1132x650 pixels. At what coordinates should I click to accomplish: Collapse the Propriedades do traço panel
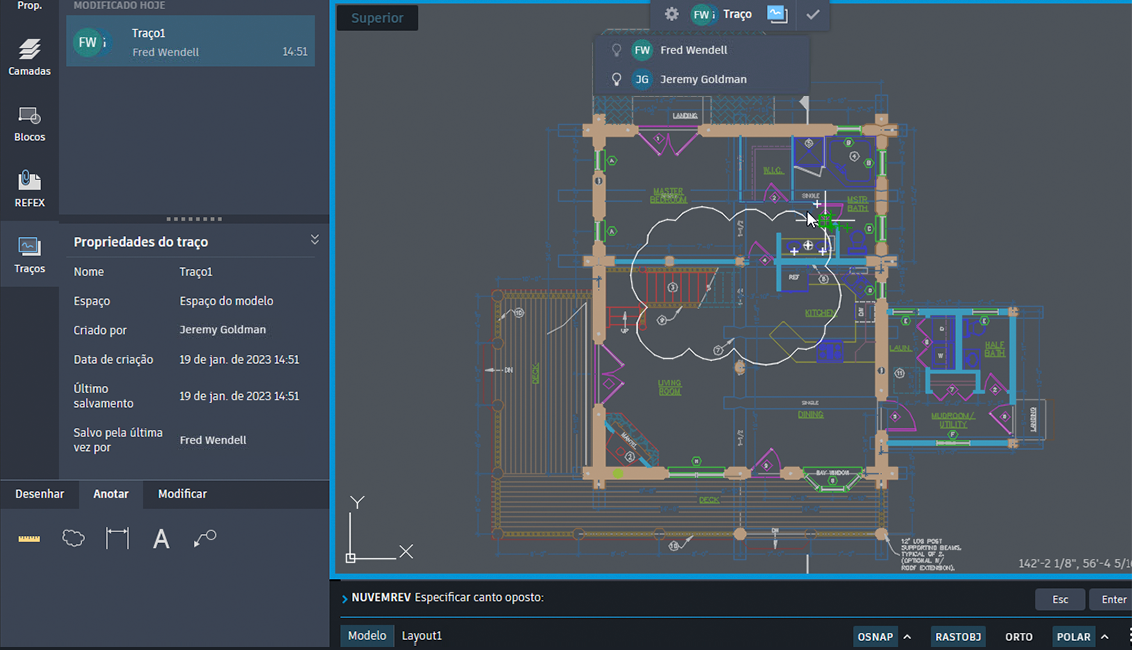pos(314,240)
